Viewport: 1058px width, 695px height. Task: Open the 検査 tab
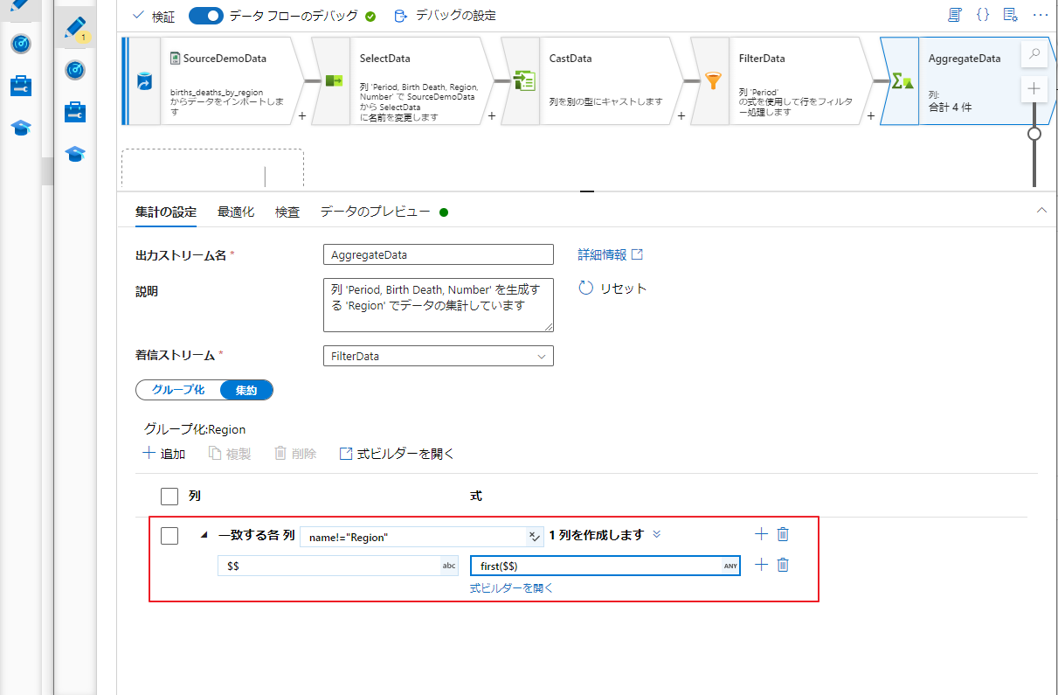pos(287,212)
